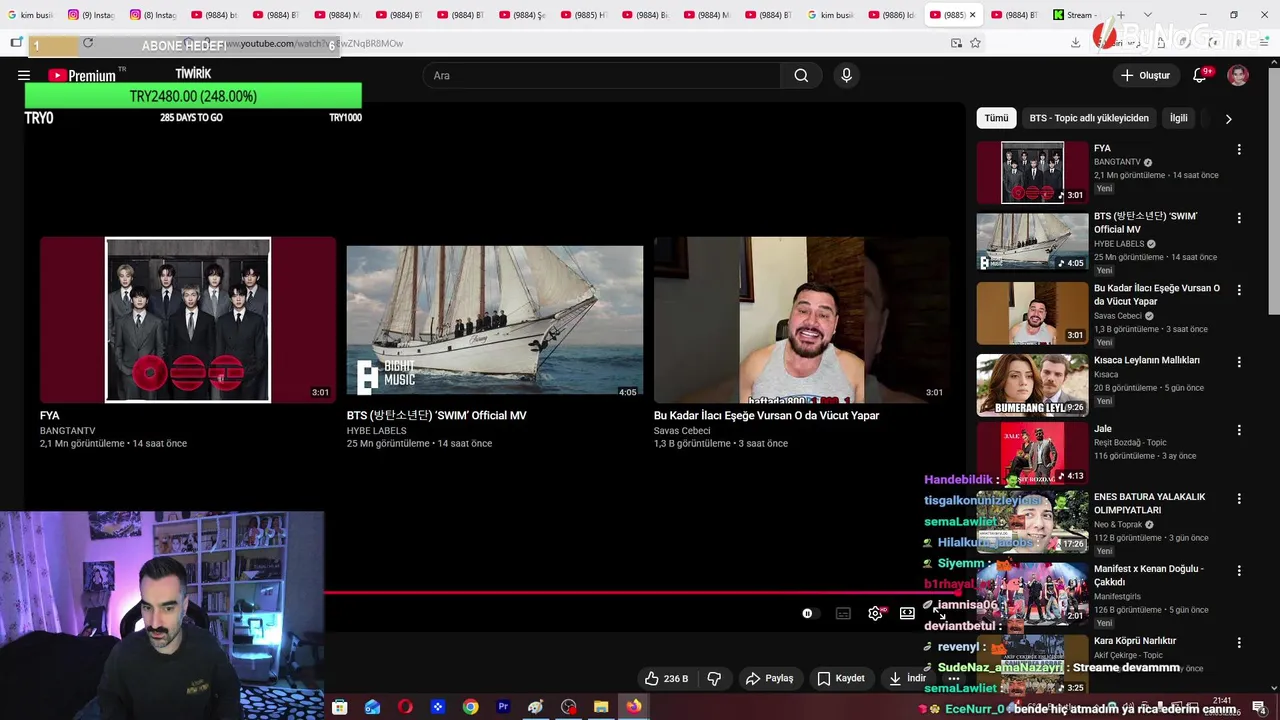Select the Tümü filter chip
The image size is (1280, 720).
click(x=996, y=118)
